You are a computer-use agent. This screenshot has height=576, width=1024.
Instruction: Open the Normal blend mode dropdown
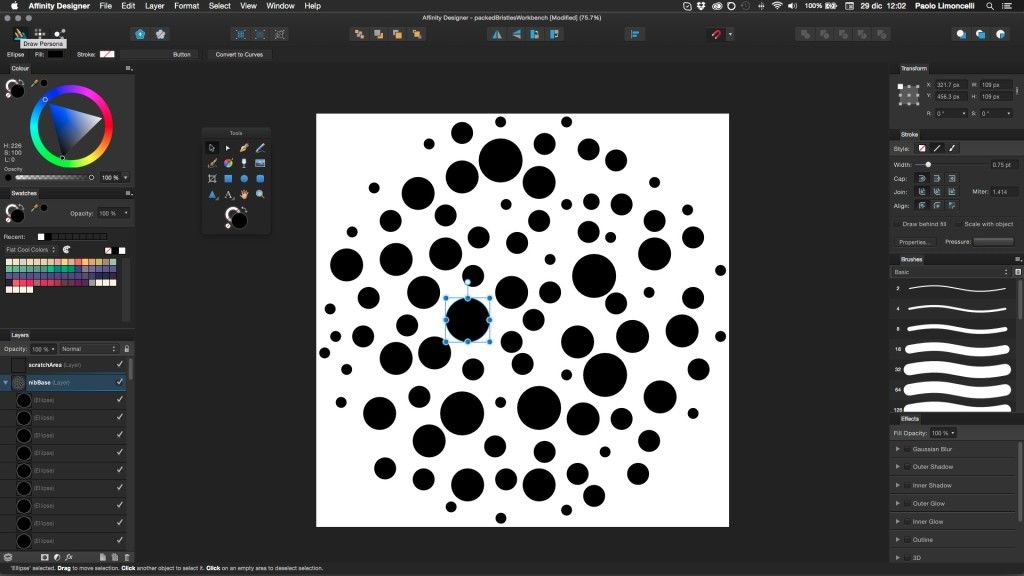click(x=88, y=349)
